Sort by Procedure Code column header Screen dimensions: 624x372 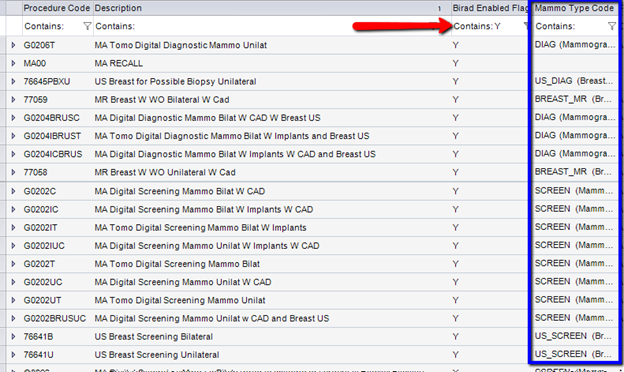tap(57, 8)
